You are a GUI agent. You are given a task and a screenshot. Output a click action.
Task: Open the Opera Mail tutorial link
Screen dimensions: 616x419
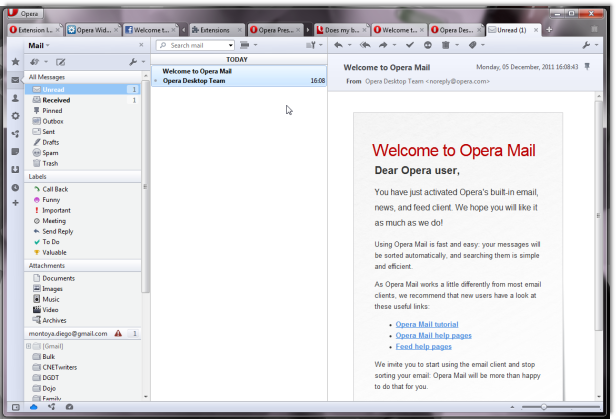click(x=427, y=324)
